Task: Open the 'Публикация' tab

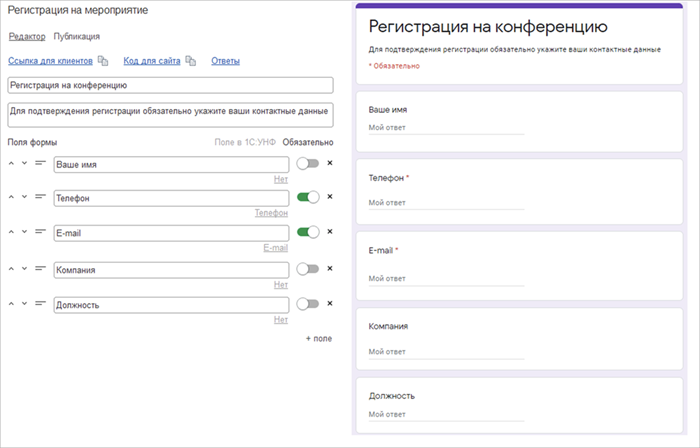Action: point(77,36)
